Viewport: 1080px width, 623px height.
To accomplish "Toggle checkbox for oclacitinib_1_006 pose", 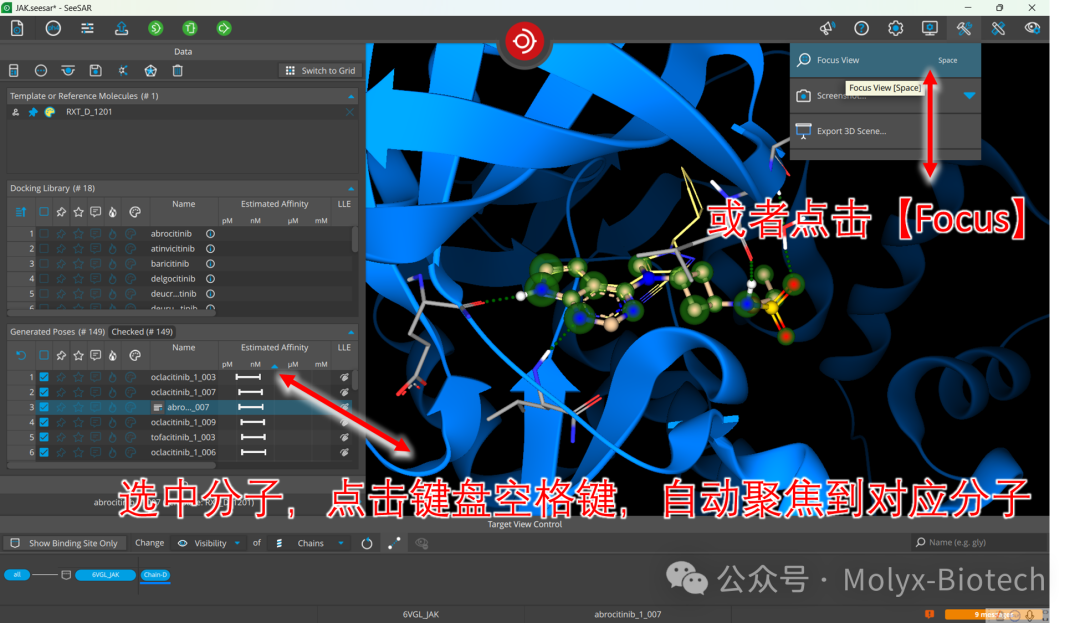I will click(44, 452).
